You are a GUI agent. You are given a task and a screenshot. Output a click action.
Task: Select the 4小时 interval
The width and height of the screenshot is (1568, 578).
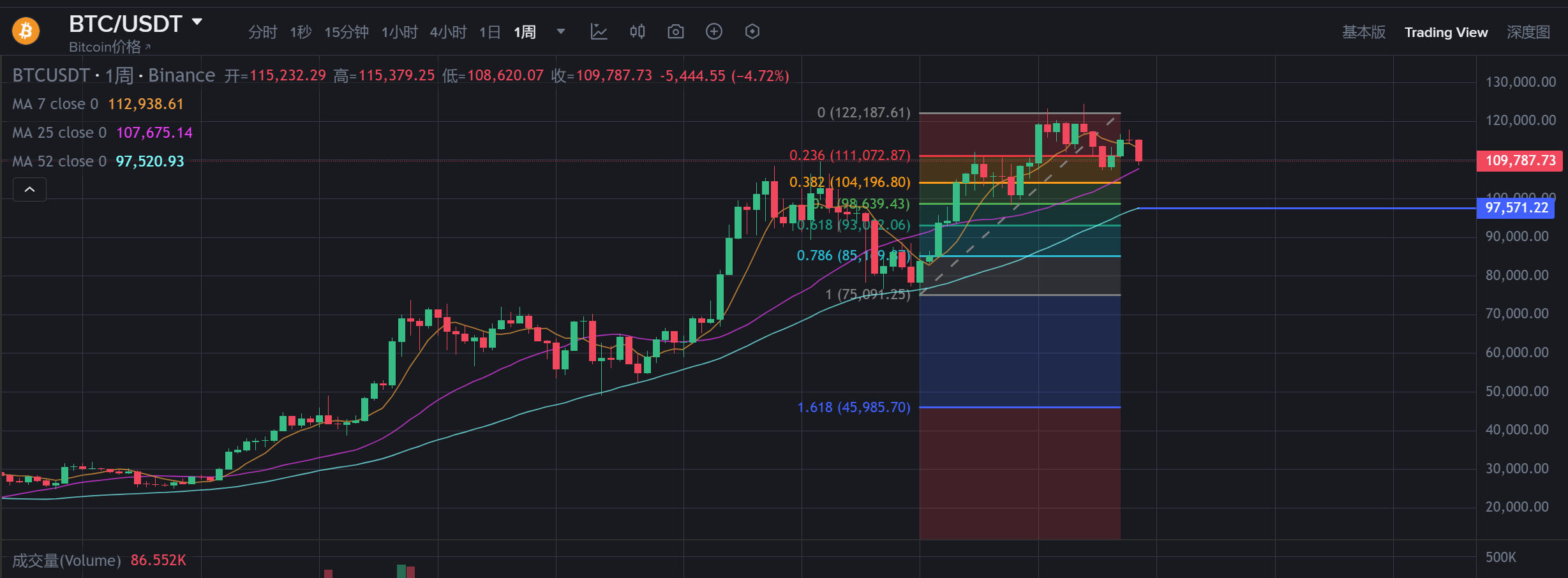[448, 32]
